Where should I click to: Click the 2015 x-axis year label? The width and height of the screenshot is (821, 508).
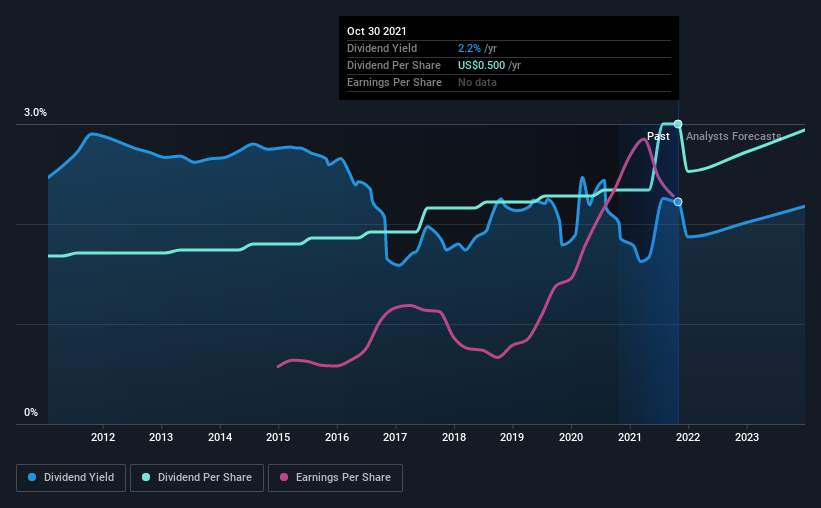pos(278,437)
